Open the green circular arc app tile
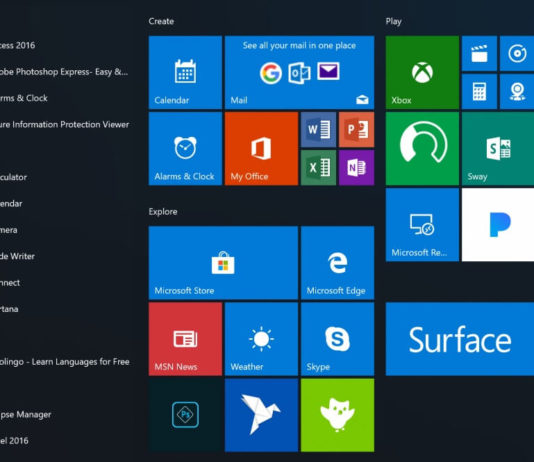534x462 pixels. [x=422, y=149]
